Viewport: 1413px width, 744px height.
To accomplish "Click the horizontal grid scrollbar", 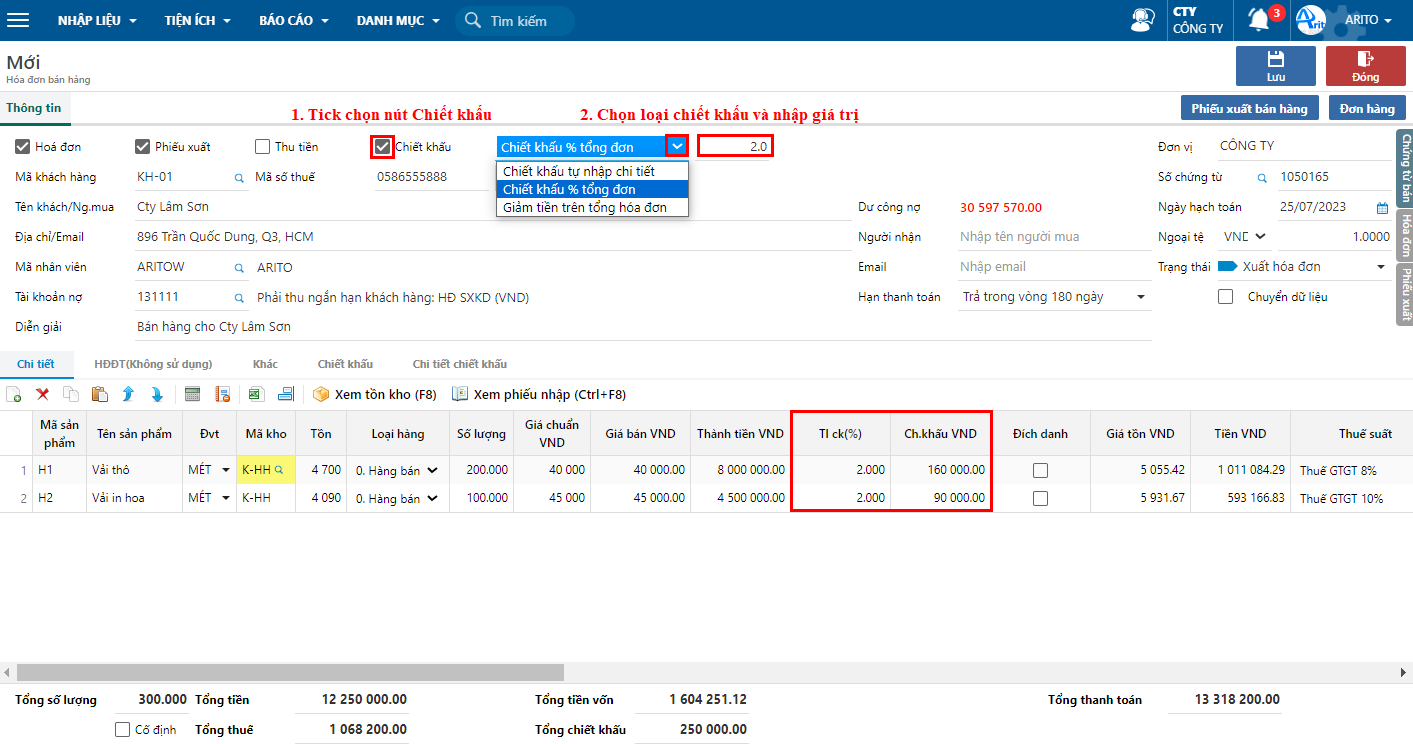I will (x=290, y=672).
